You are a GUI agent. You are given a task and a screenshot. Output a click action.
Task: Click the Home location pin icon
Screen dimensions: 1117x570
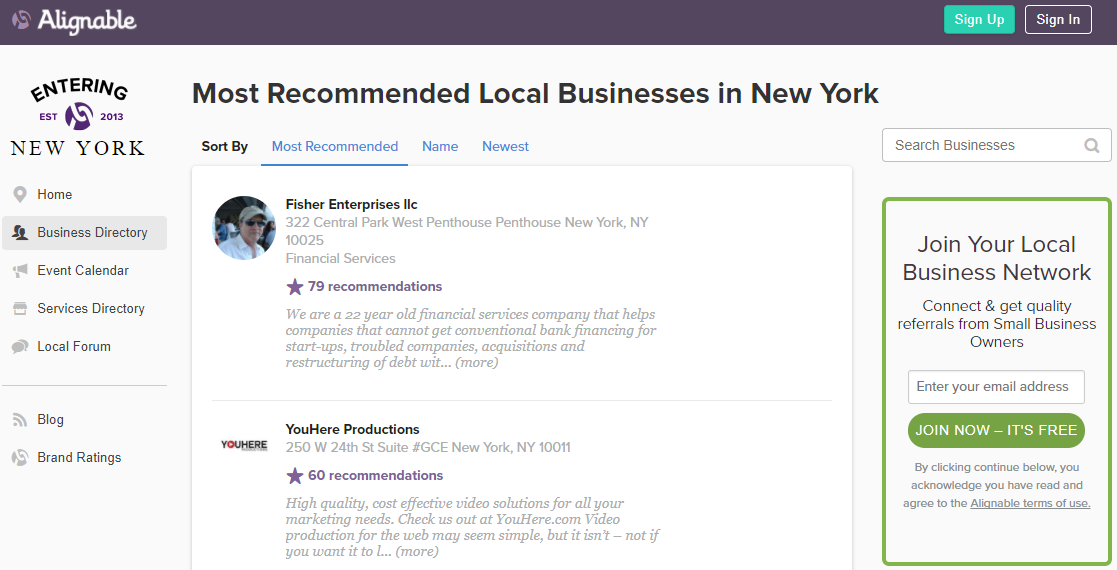tap(20, 195)
